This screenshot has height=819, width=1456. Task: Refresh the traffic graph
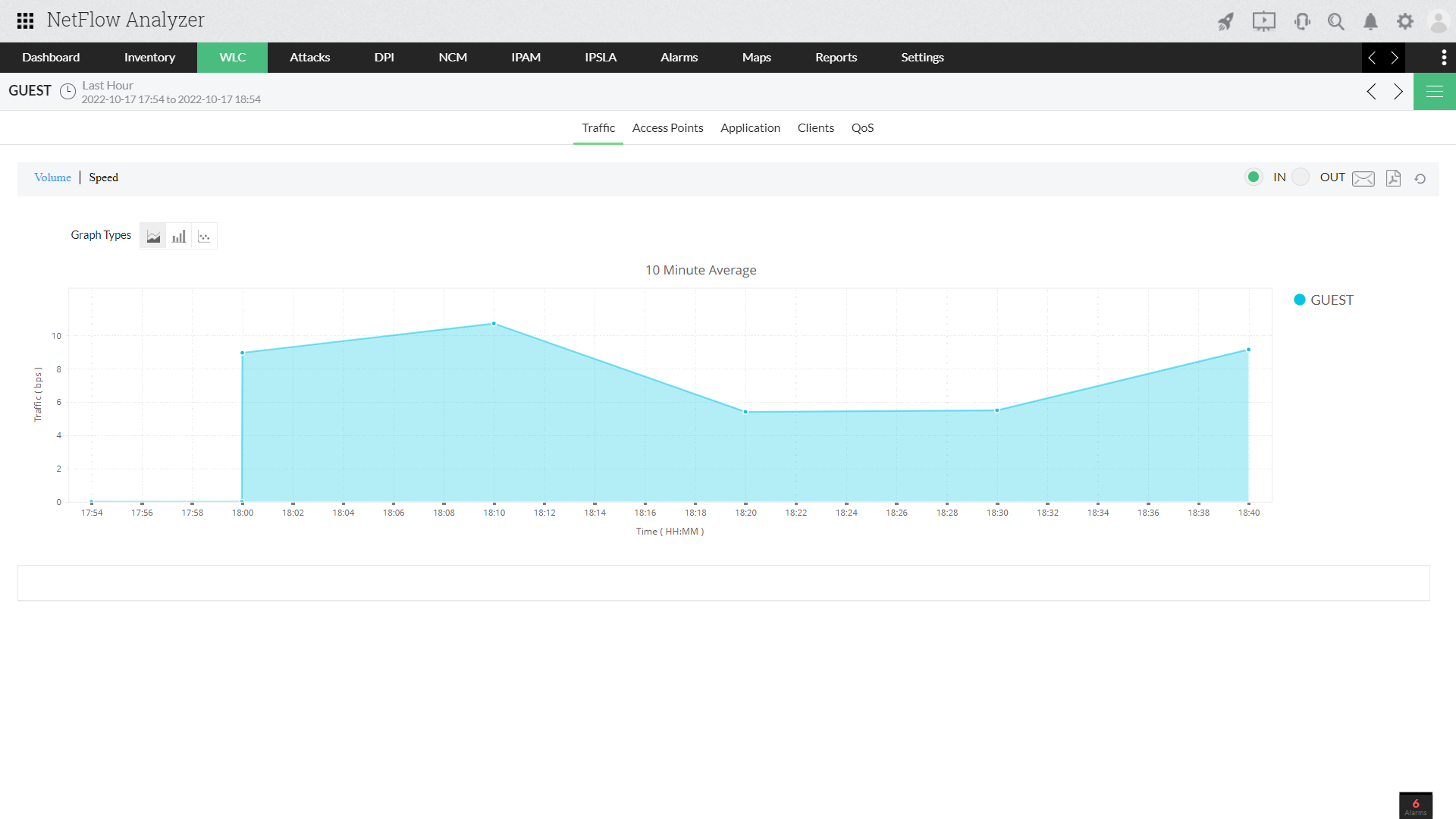pos(1420,178)
